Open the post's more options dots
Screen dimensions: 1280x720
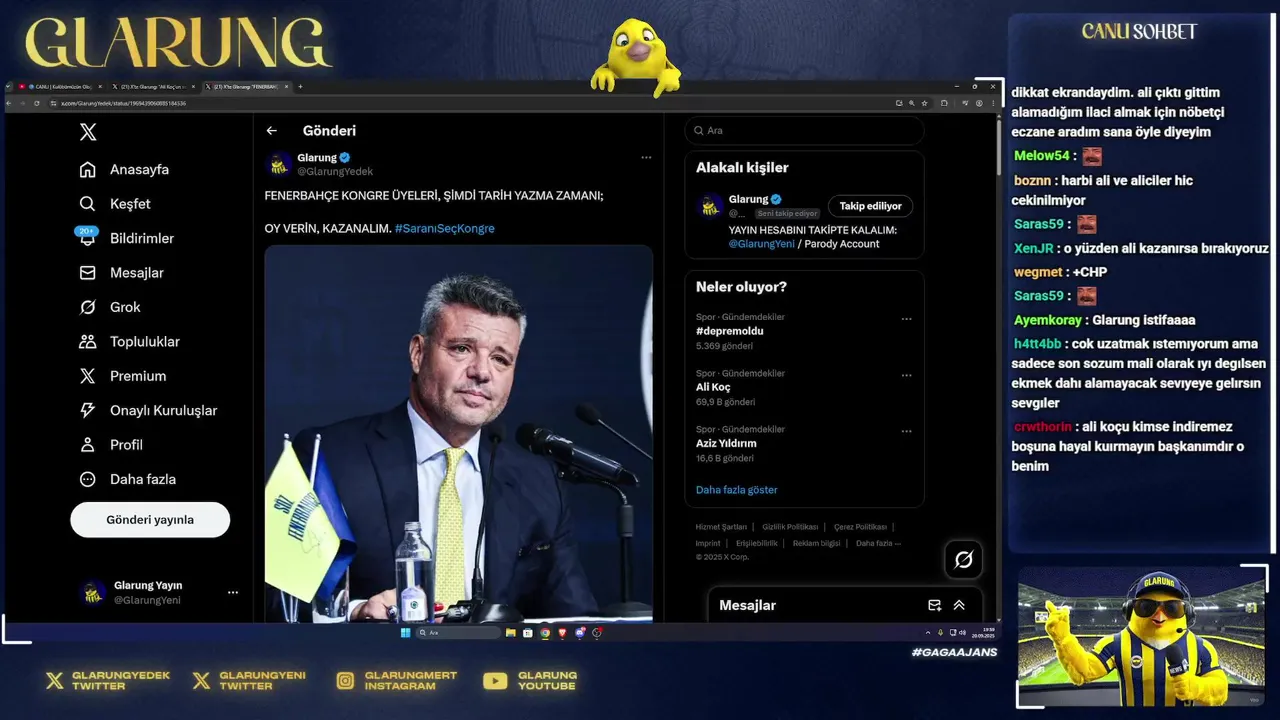pos(646,157)
